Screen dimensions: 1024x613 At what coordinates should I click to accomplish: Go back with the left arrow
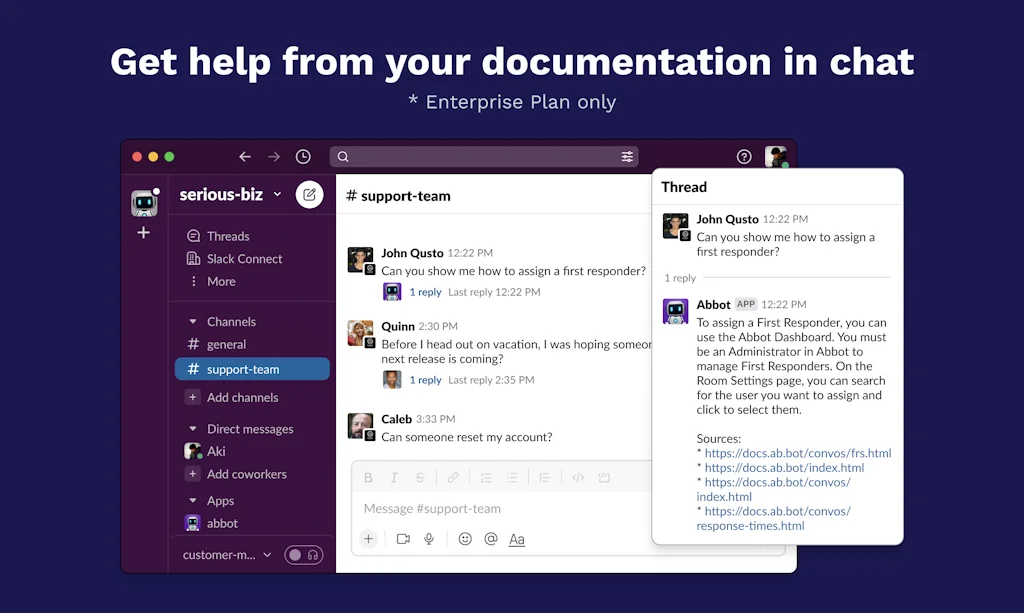pos(245,157)
